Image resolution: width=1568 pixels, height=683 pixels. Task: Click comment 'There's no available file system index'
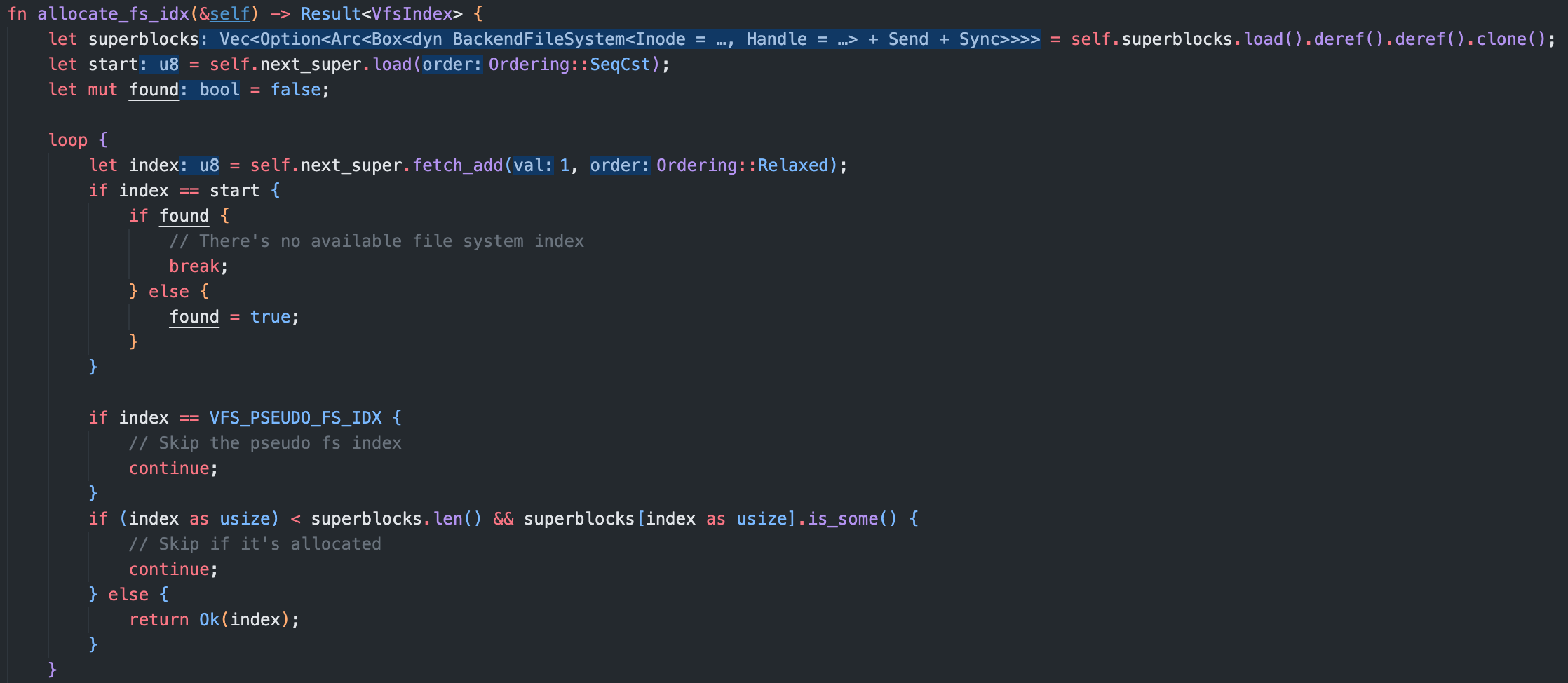tap(377, 241)
